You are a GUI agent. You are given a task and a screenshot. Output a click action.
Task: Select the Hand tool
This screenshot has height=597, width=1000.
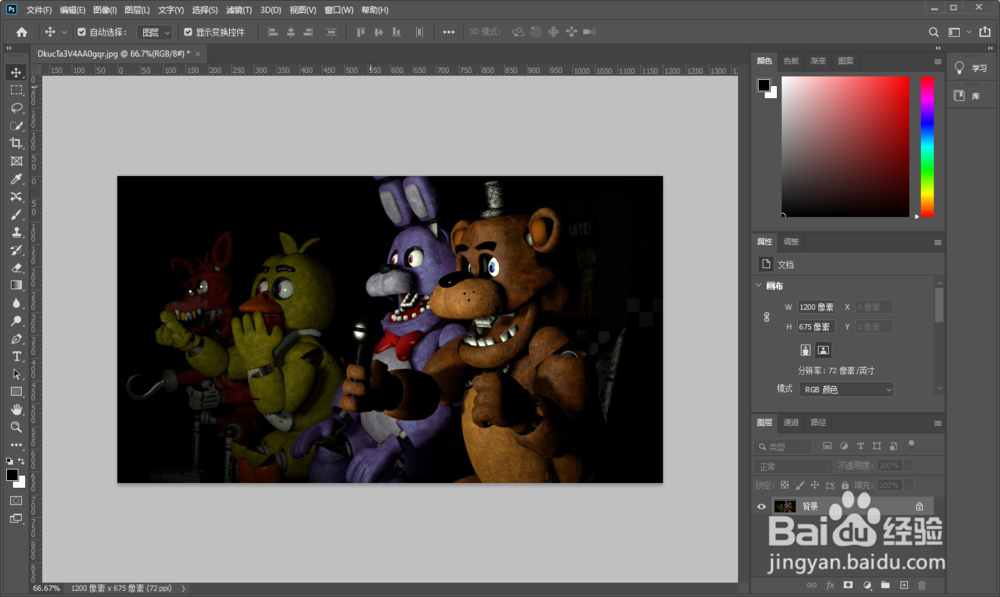(x=16, y=409)
